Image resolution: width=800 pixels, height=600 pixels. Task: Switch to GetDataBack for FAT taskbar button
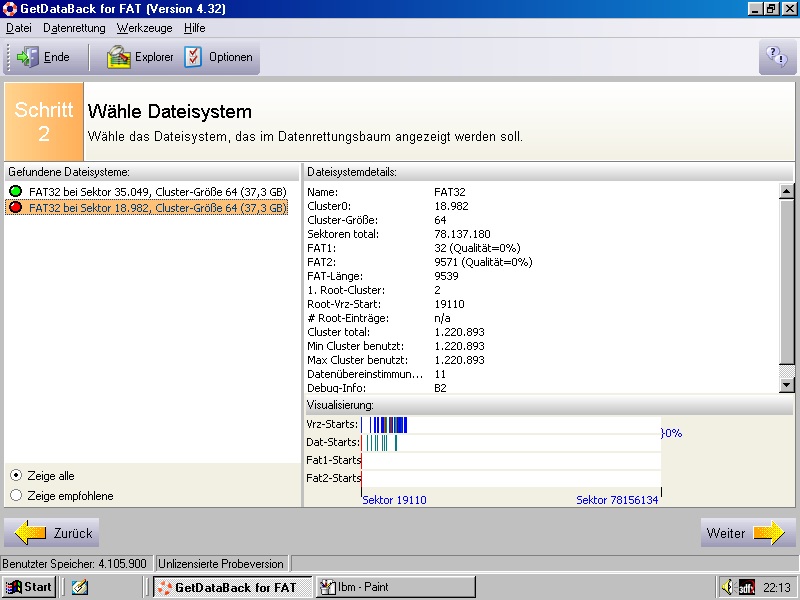point(233,587)
